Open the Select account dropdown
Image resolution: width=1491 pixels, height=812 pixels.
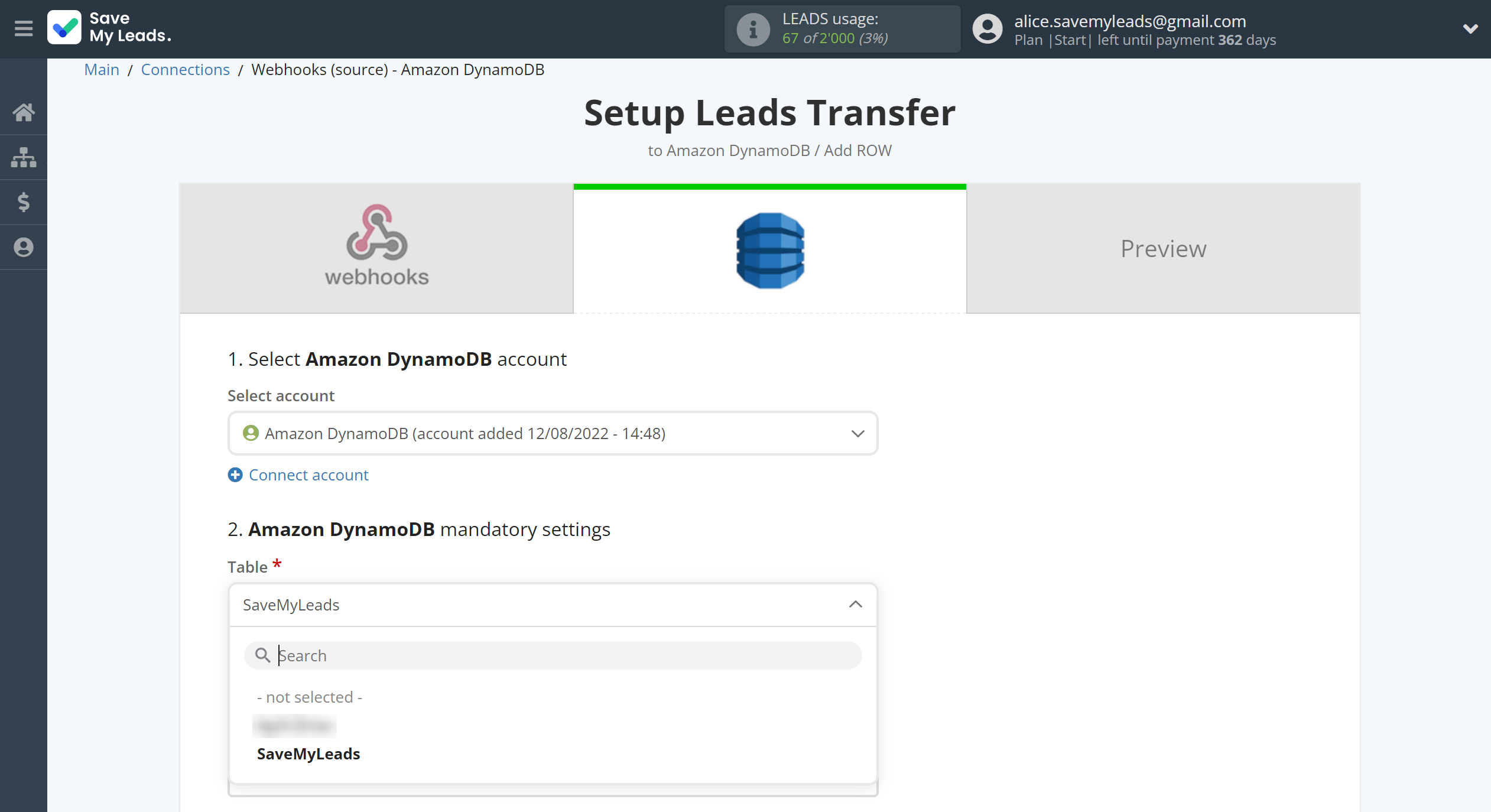pyautogui.click(x=553, y=433)
